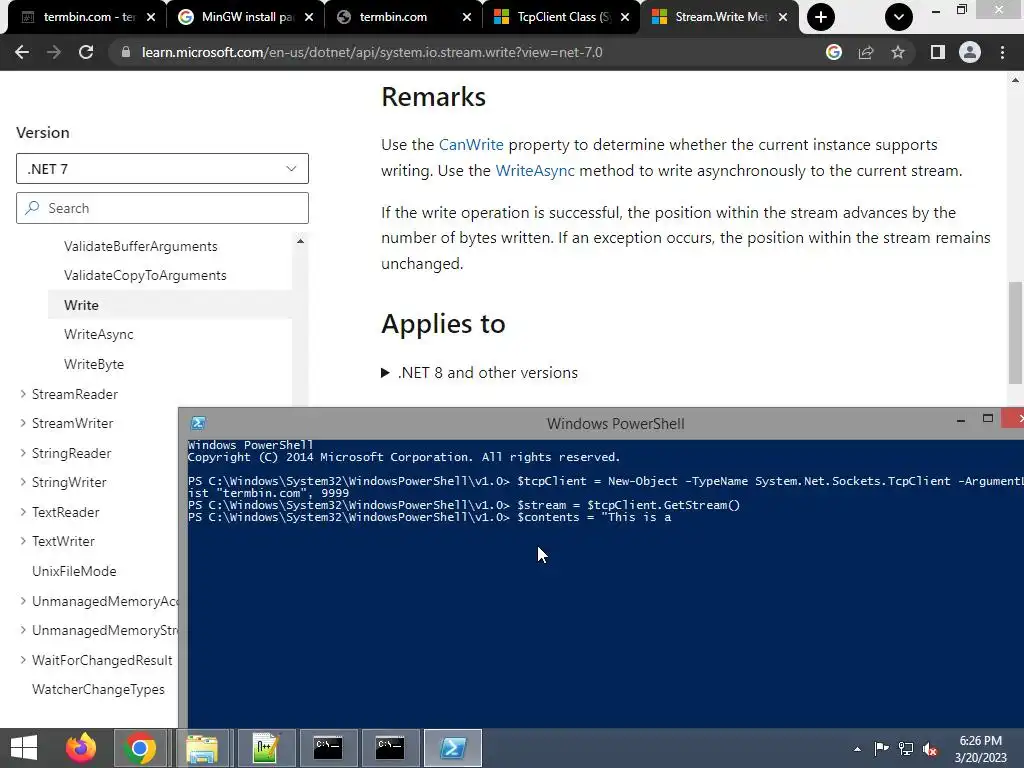Click the sidebar list scroll-up arrow
Screen dimensions: 1024x768
pos(300,241)
